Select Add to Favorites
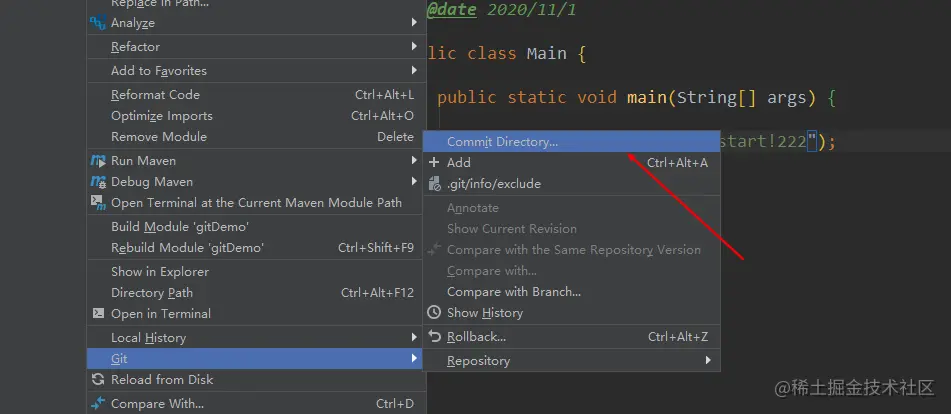Image resolution: width=951 pixels, height=414 pixels. (x=255, y=70)
